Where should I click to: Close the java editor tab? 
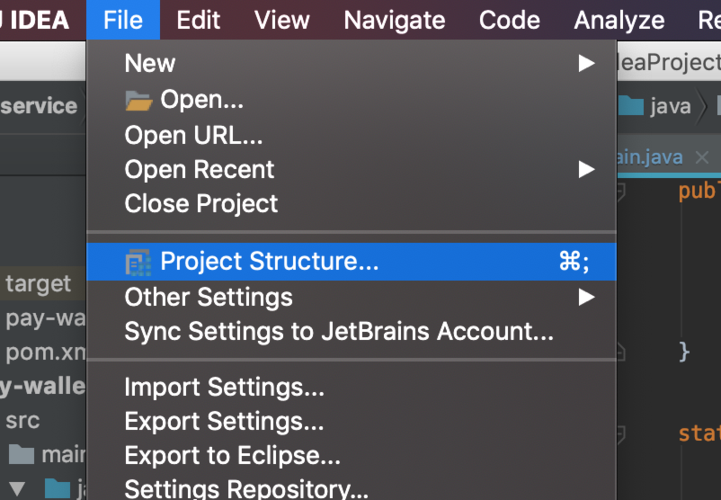click(702, 158)
